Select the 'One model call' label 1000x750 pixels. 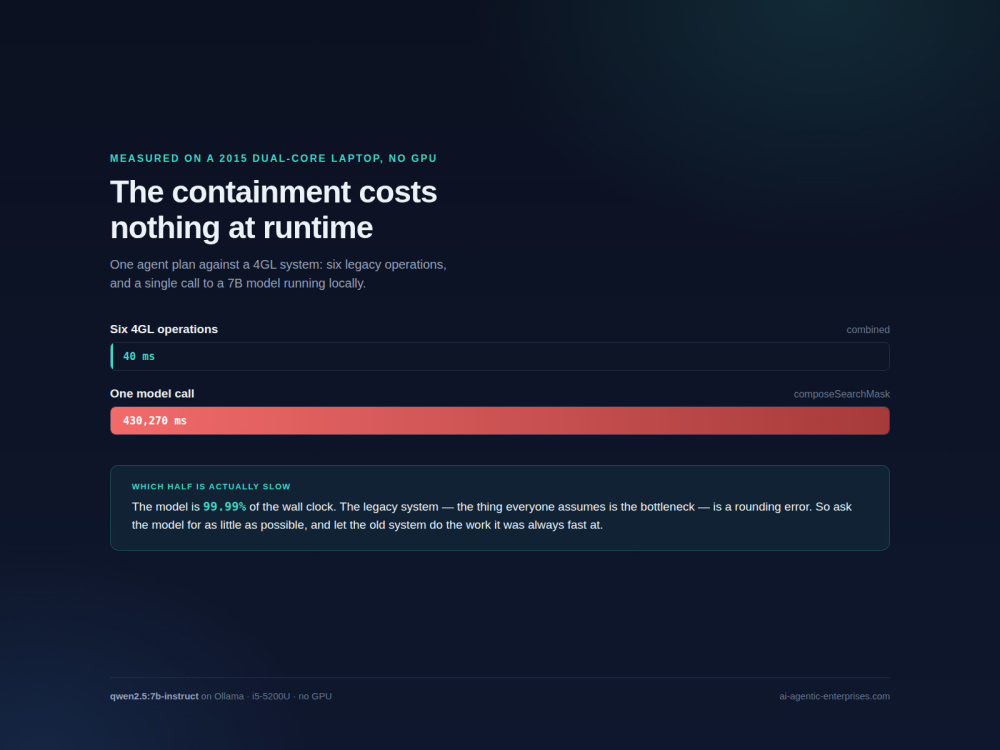(152, 393)
